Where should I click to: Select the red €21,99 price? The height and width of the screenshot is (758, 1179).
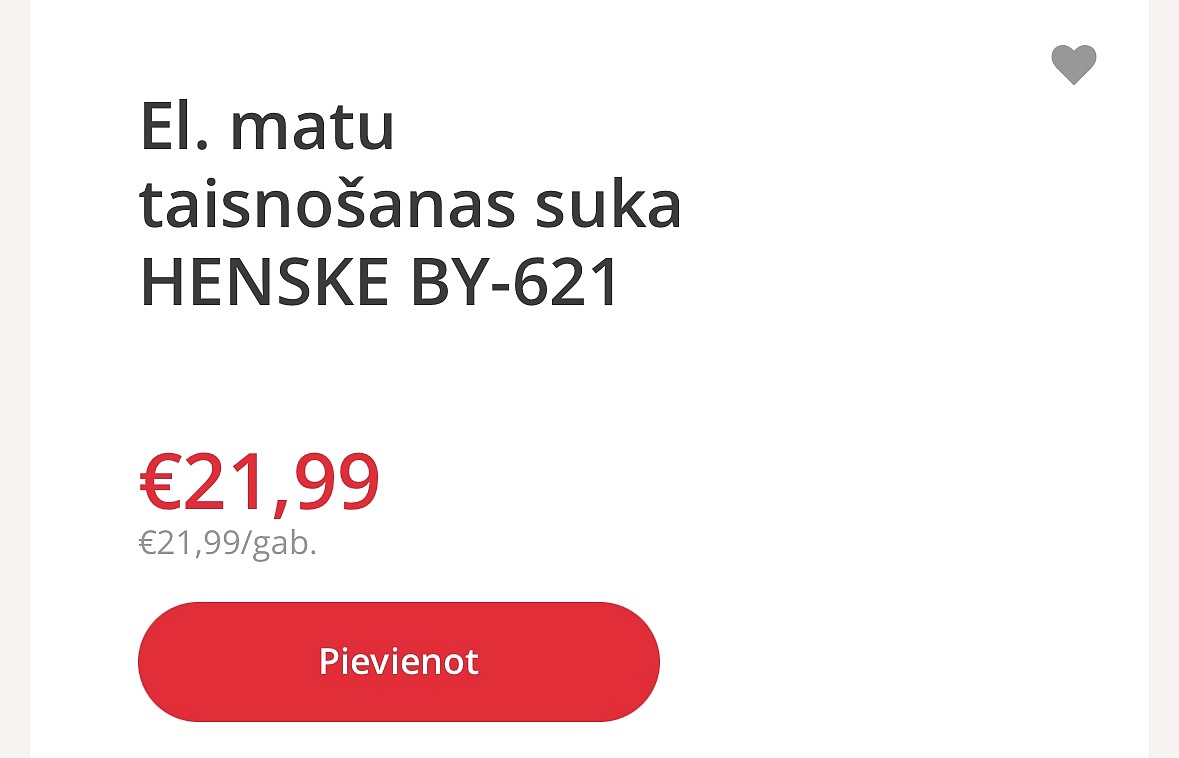pyautogui.click(x=259, y=483)
